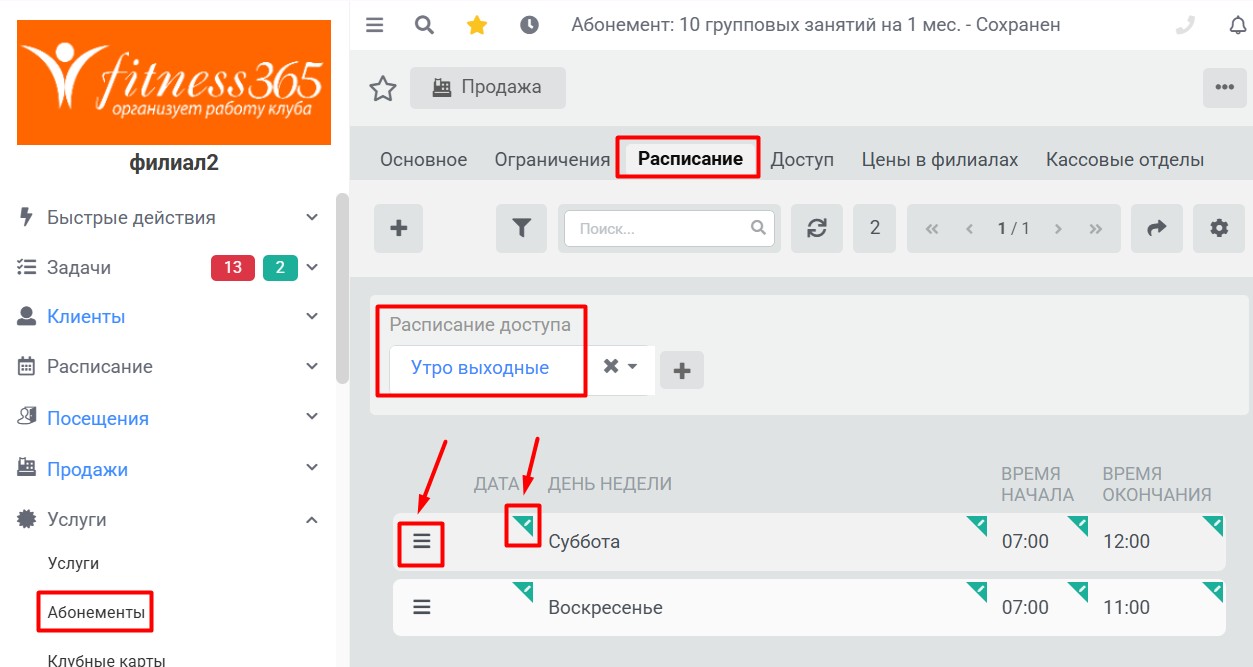Open row menu for Суббота
The height and width of the screenshot is (667, 1253).
[422, 541]
